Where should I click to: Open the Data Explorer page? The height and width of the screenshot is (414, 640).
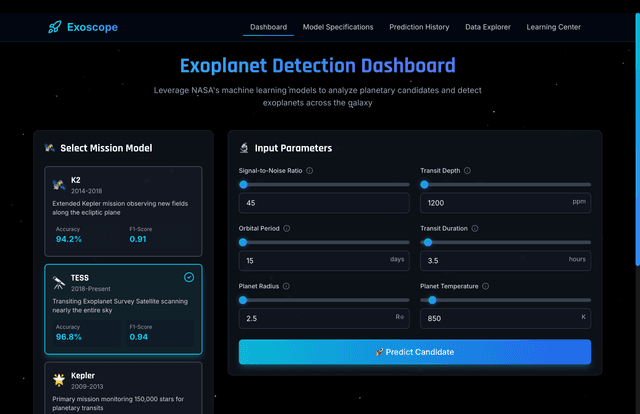point(489,27)
